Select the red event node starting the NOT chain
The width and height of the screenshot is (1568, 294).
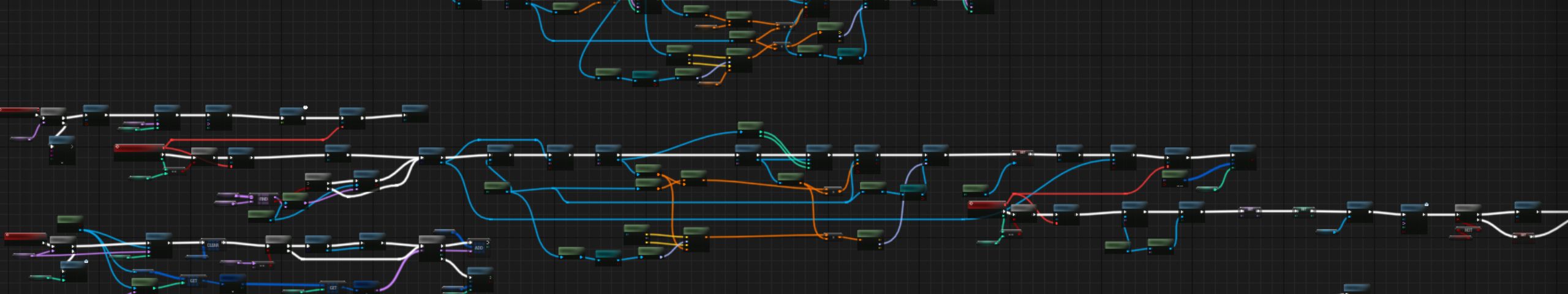click(x=987, y=205)
